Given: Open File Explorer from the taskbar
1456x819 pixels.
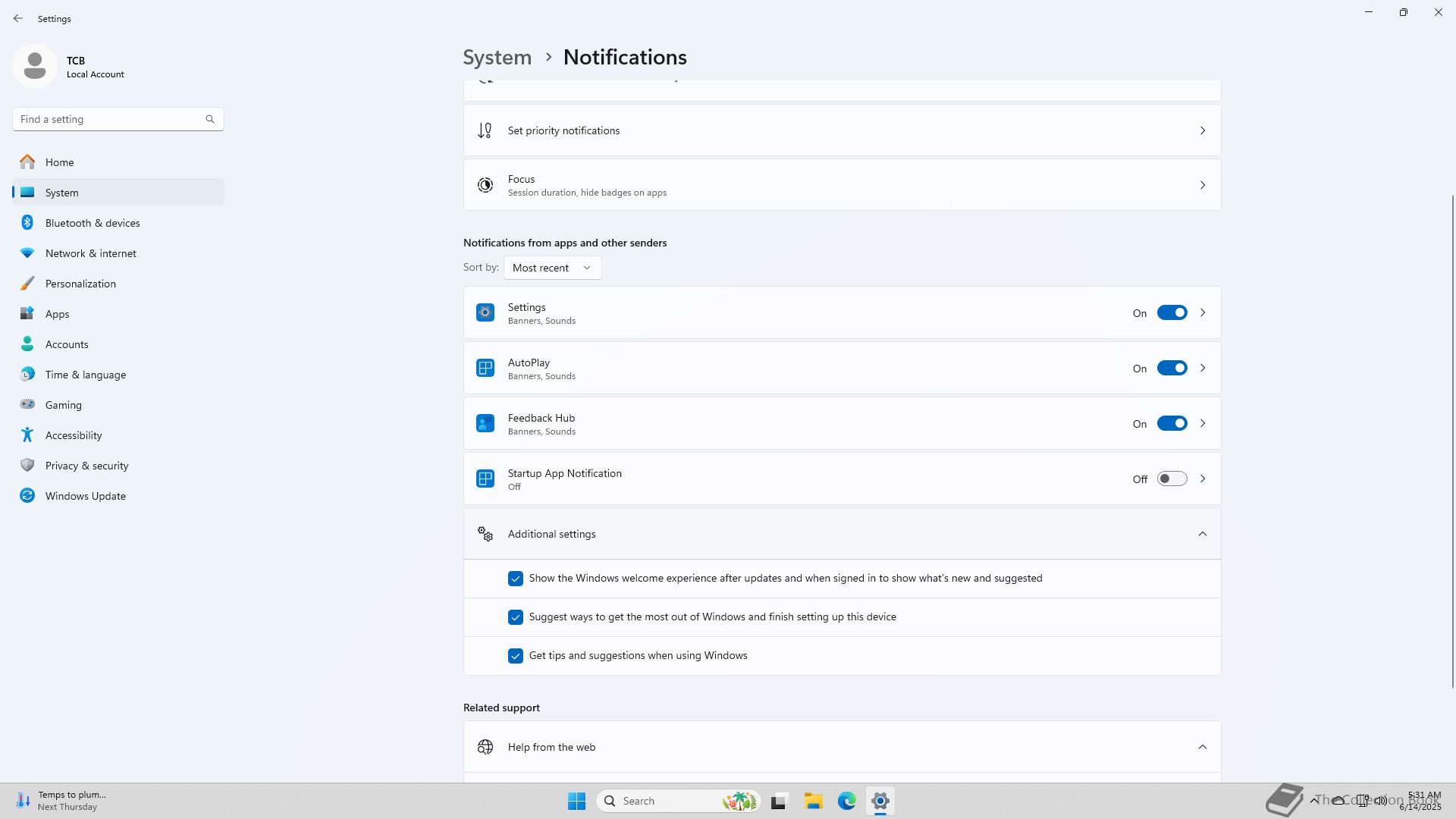Looking at the screenshot, I should tap(813, 801).
